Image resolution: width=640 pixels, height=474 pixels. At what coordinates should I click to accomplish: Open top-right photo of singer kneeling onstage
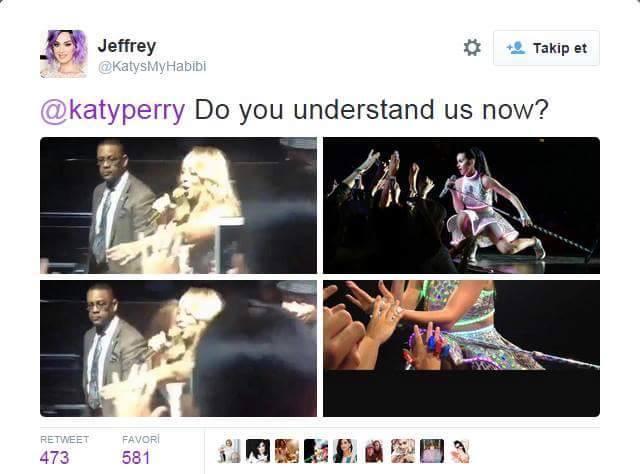461,205
